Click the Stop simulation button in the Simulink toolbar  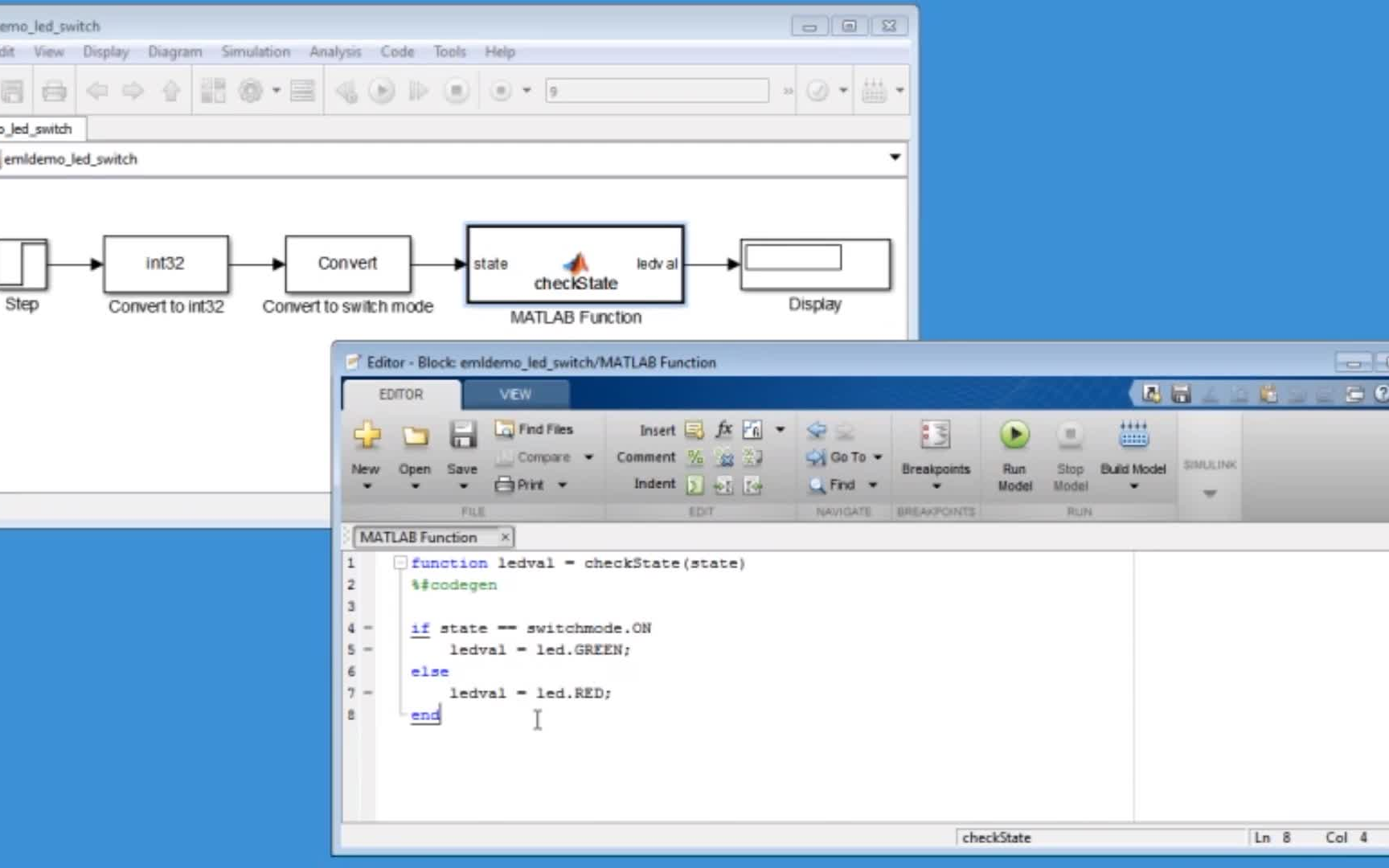click(x=456, y=91)
